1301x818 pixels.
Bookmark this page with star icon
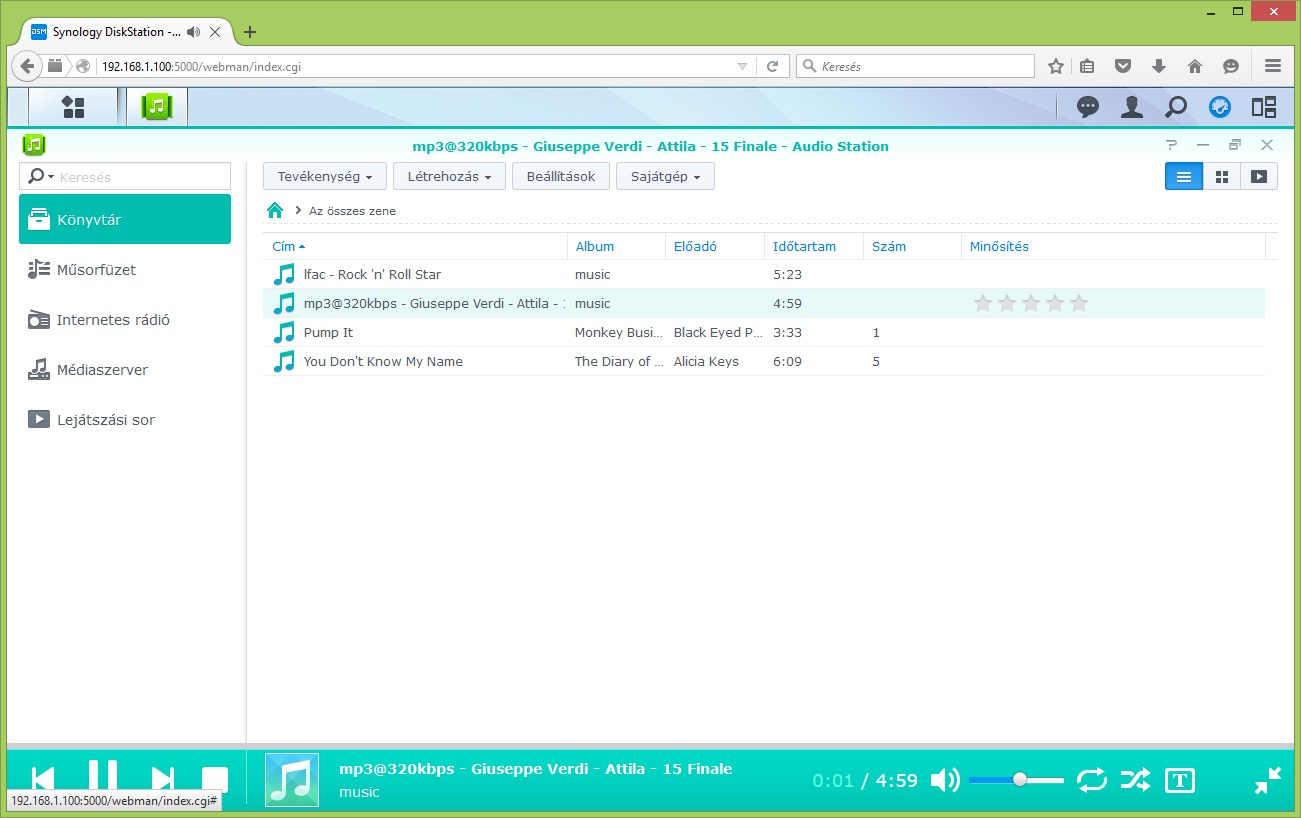click(1055, 66)
